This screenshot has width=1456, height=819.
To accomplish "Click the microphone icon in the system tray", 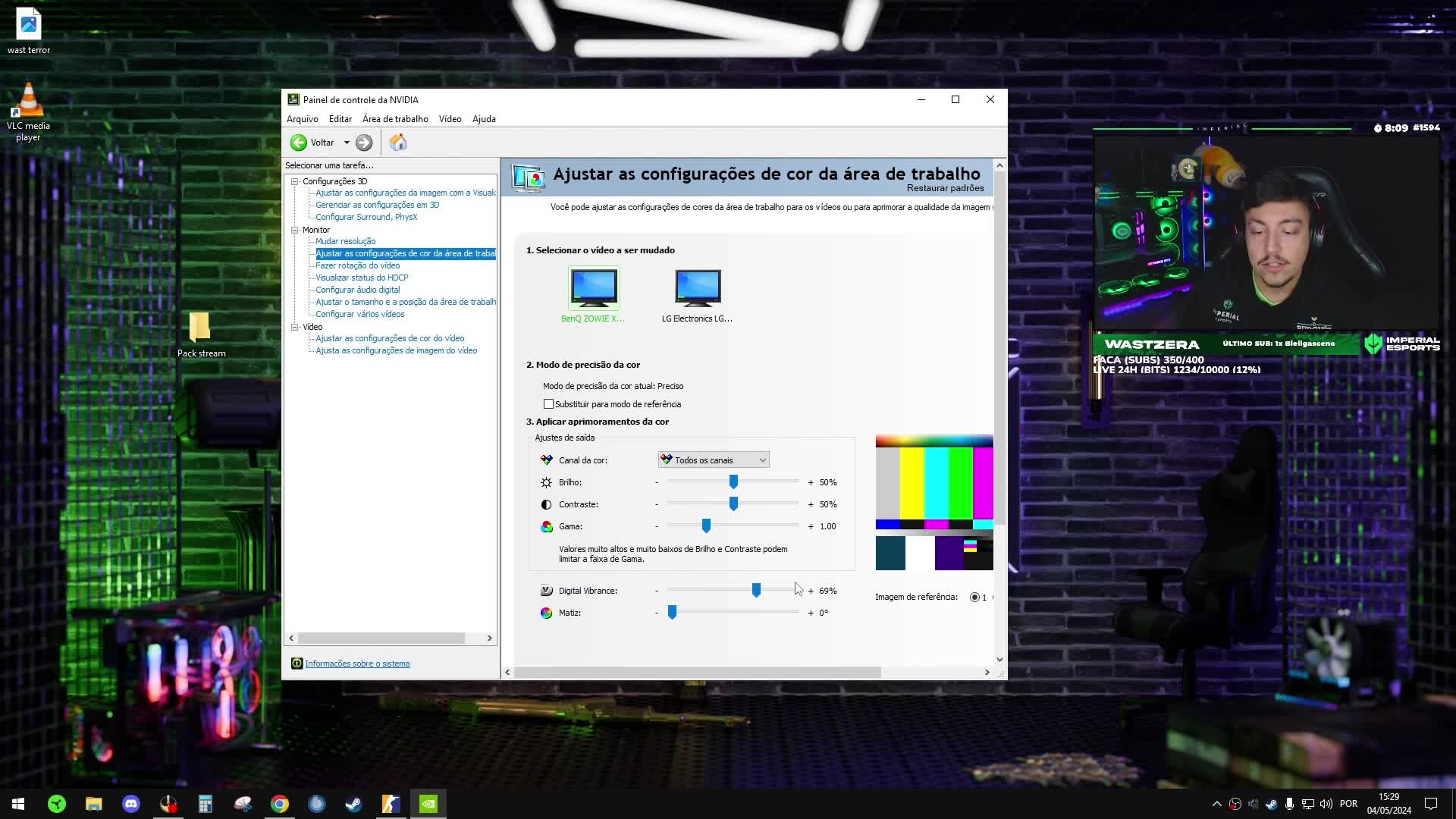I will tap(1289, 804).
